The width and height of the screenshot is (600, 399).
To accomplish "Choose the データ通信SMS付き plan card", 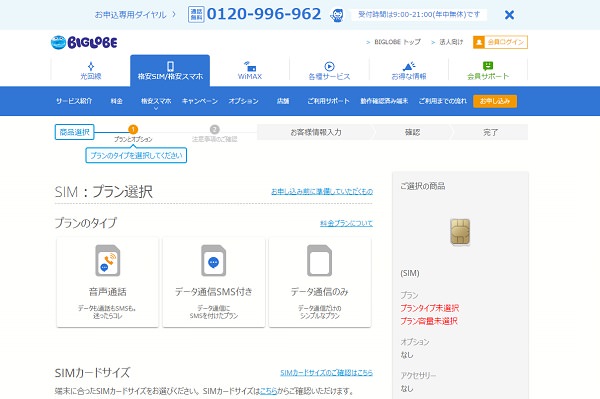I will tap(214, 282).
